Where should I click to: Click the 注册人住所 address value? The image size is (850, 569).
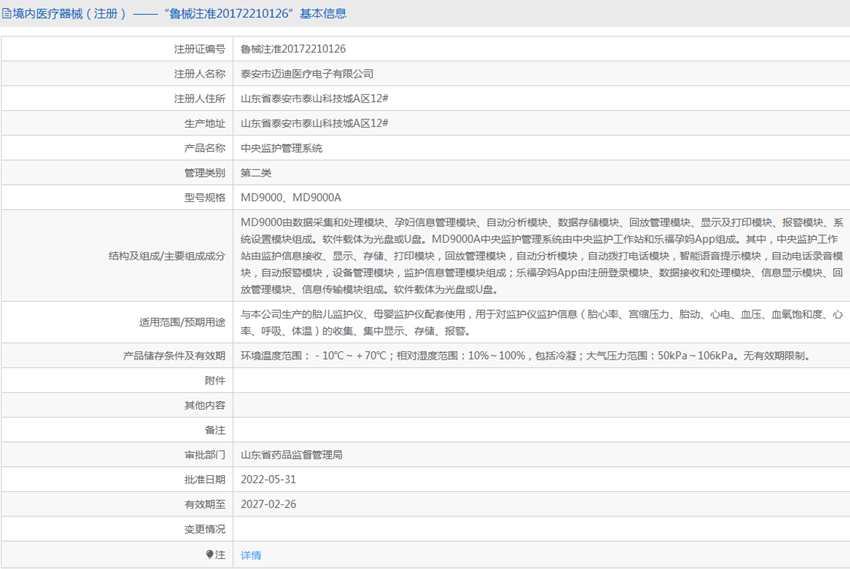(x=314, y=99)
